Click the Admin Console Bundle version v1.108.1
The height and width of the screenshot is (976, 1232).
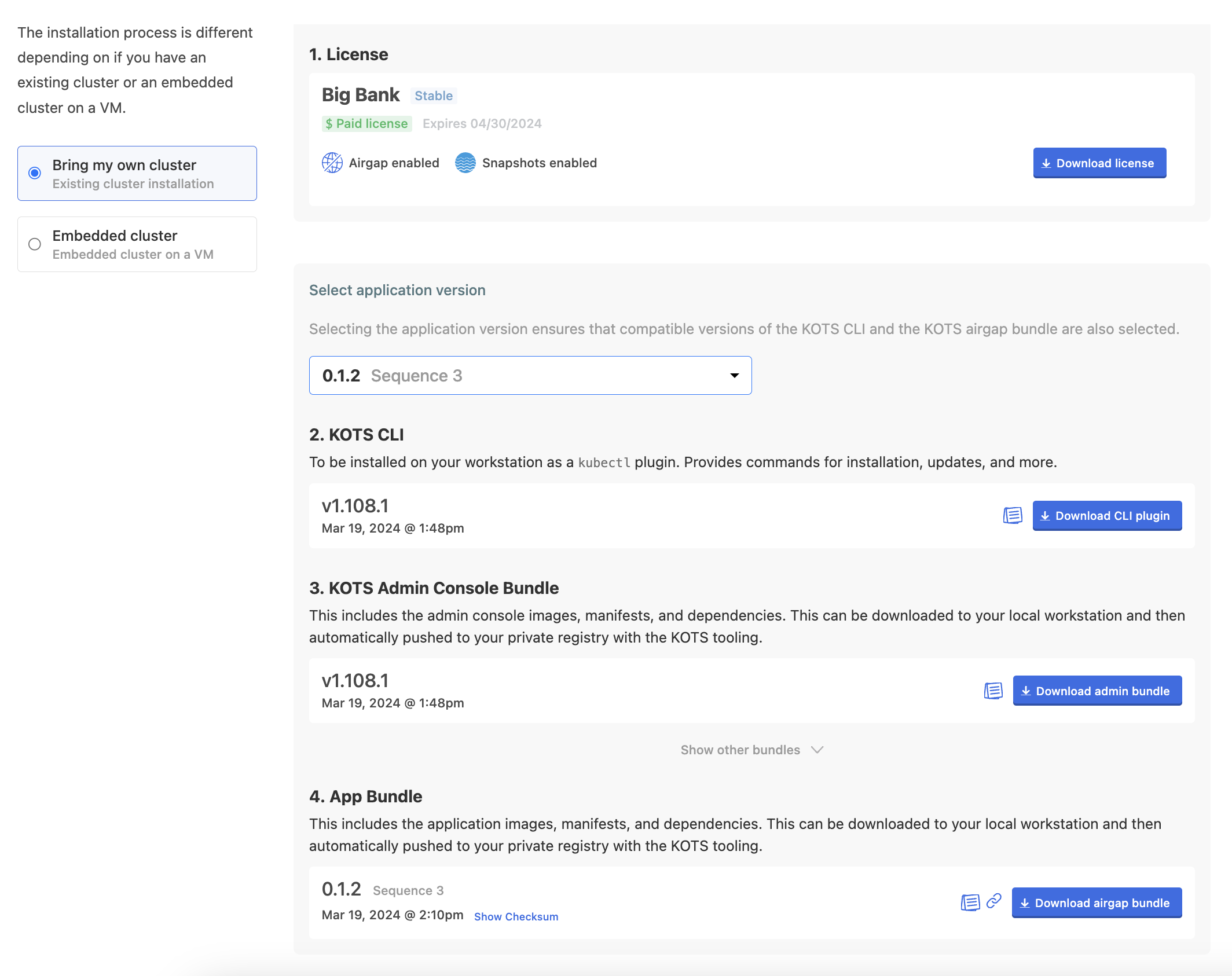point(355,680)
